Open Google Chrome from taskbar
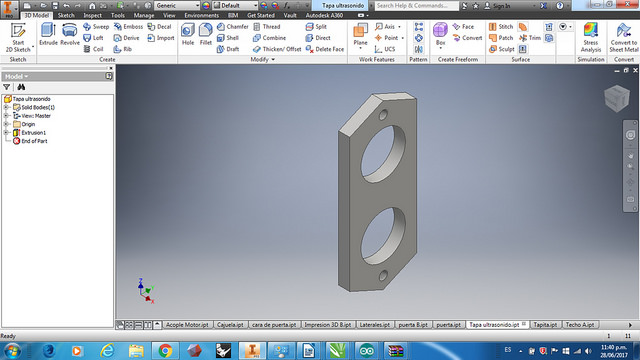Image resolution: width=640 pixels, height=360 pixels. tap(165, 351)
